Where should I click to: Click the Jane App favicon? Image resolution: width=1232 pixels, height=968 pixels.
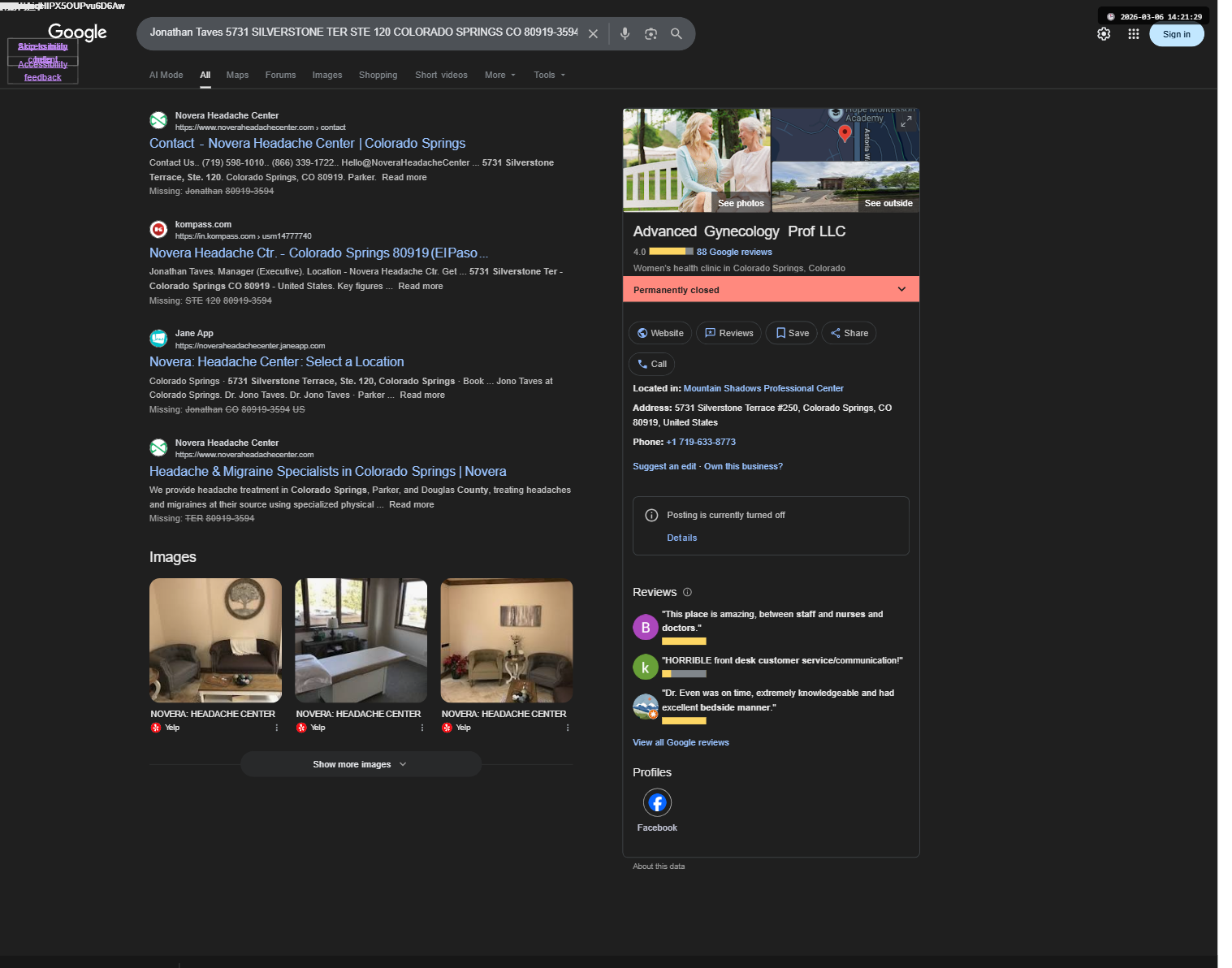click(158, 338)
